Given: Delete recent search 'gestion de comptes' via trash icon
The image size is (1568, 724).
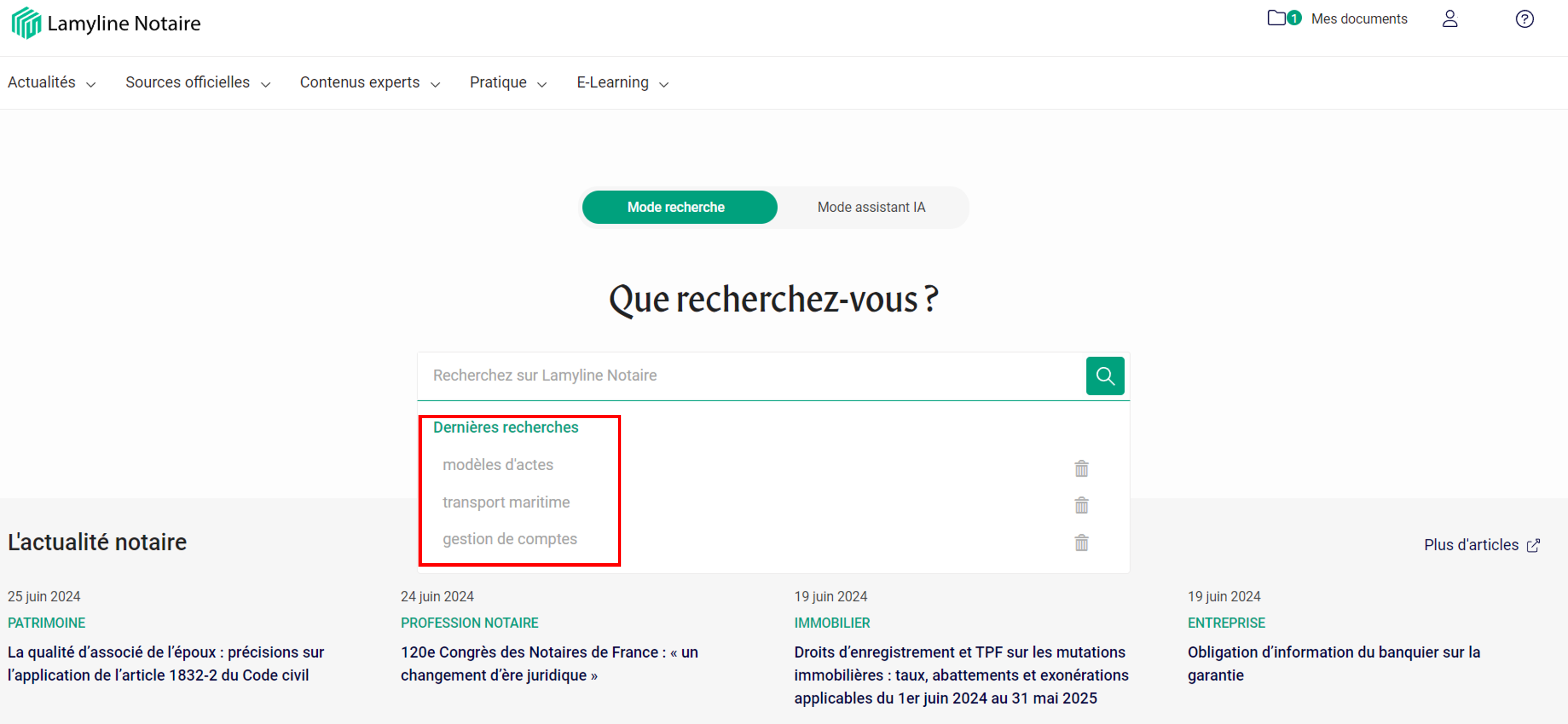Looking at the screenshot, I should [x=1081, y=543].
